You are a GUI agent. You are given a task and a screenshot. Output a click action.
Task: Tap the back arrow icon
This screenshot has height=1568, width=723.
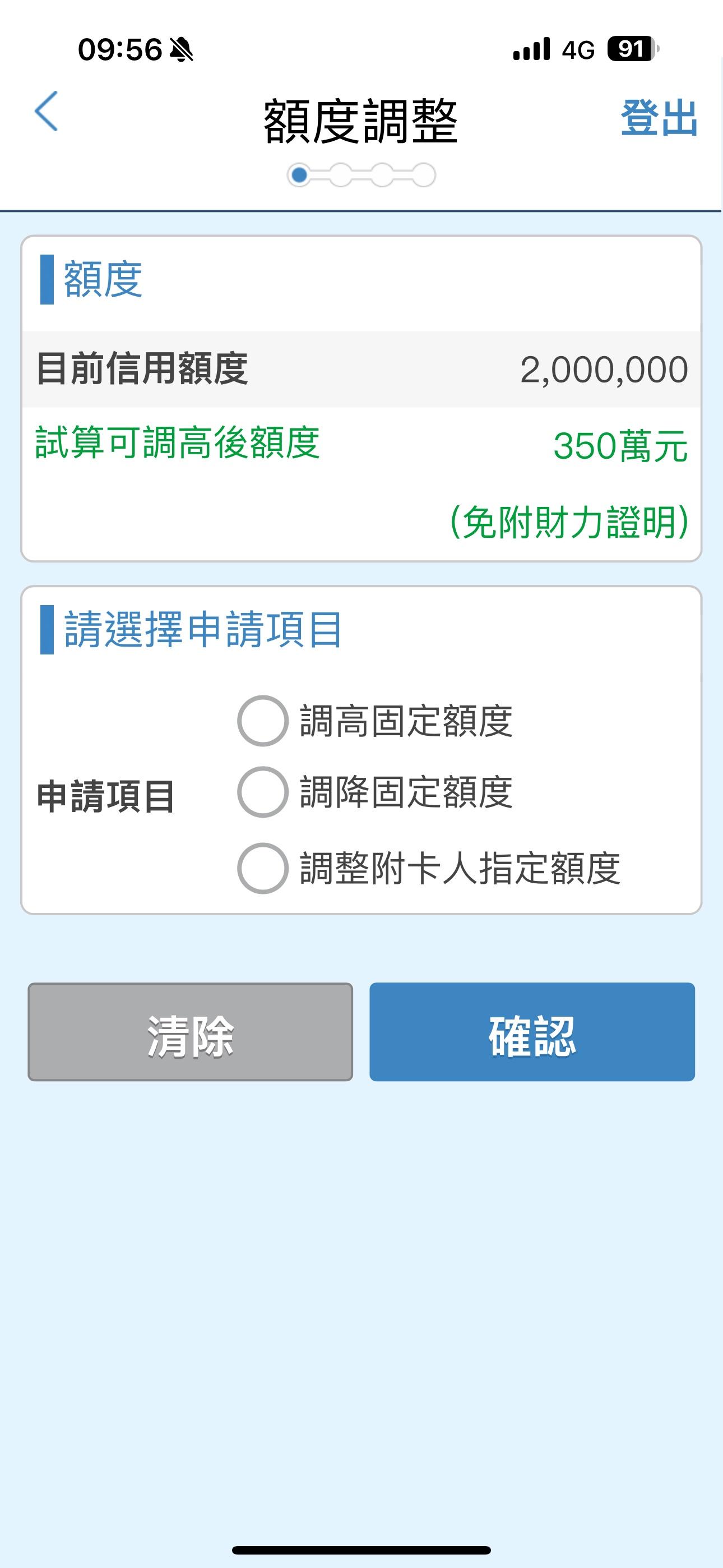47,112
